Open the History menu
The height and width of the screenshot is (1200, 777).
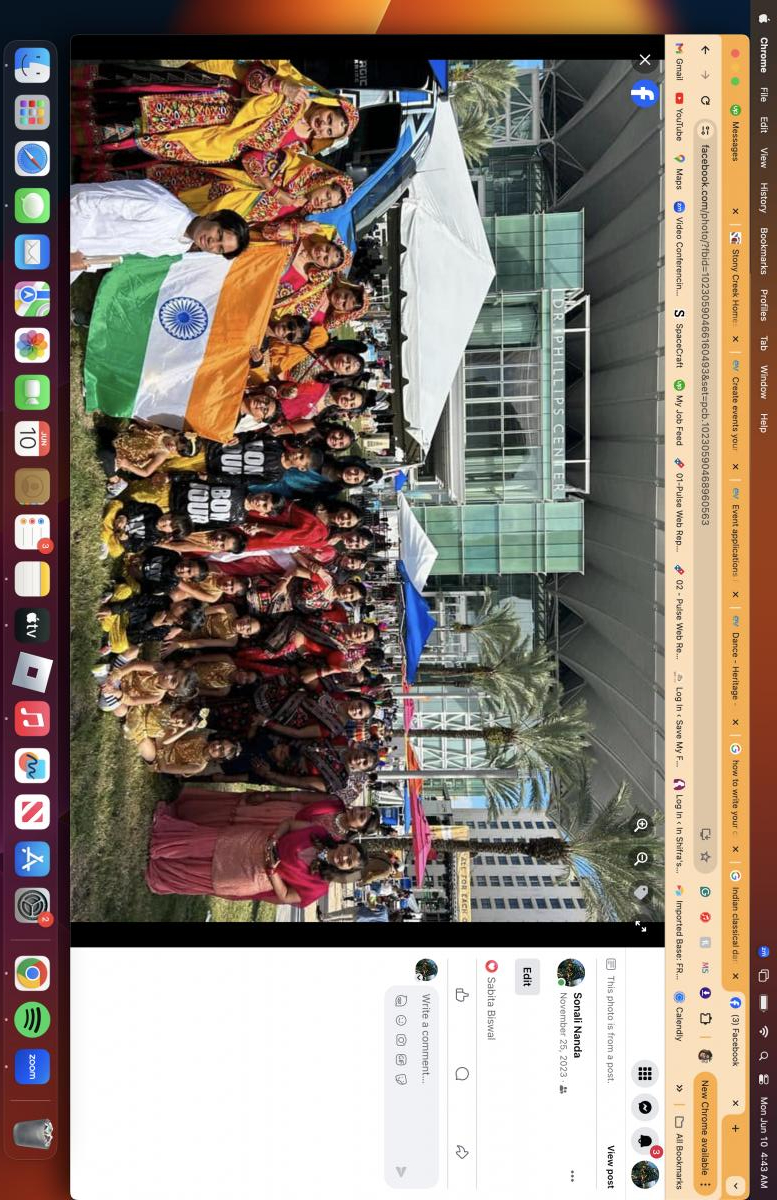763,198
